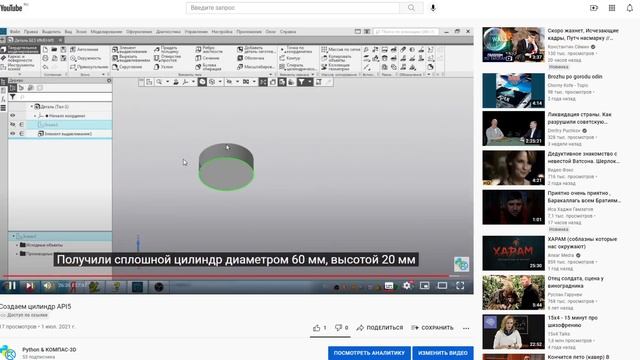640x360 pixels.
Task: Open the Файл menu
Action: coord(15,31)
